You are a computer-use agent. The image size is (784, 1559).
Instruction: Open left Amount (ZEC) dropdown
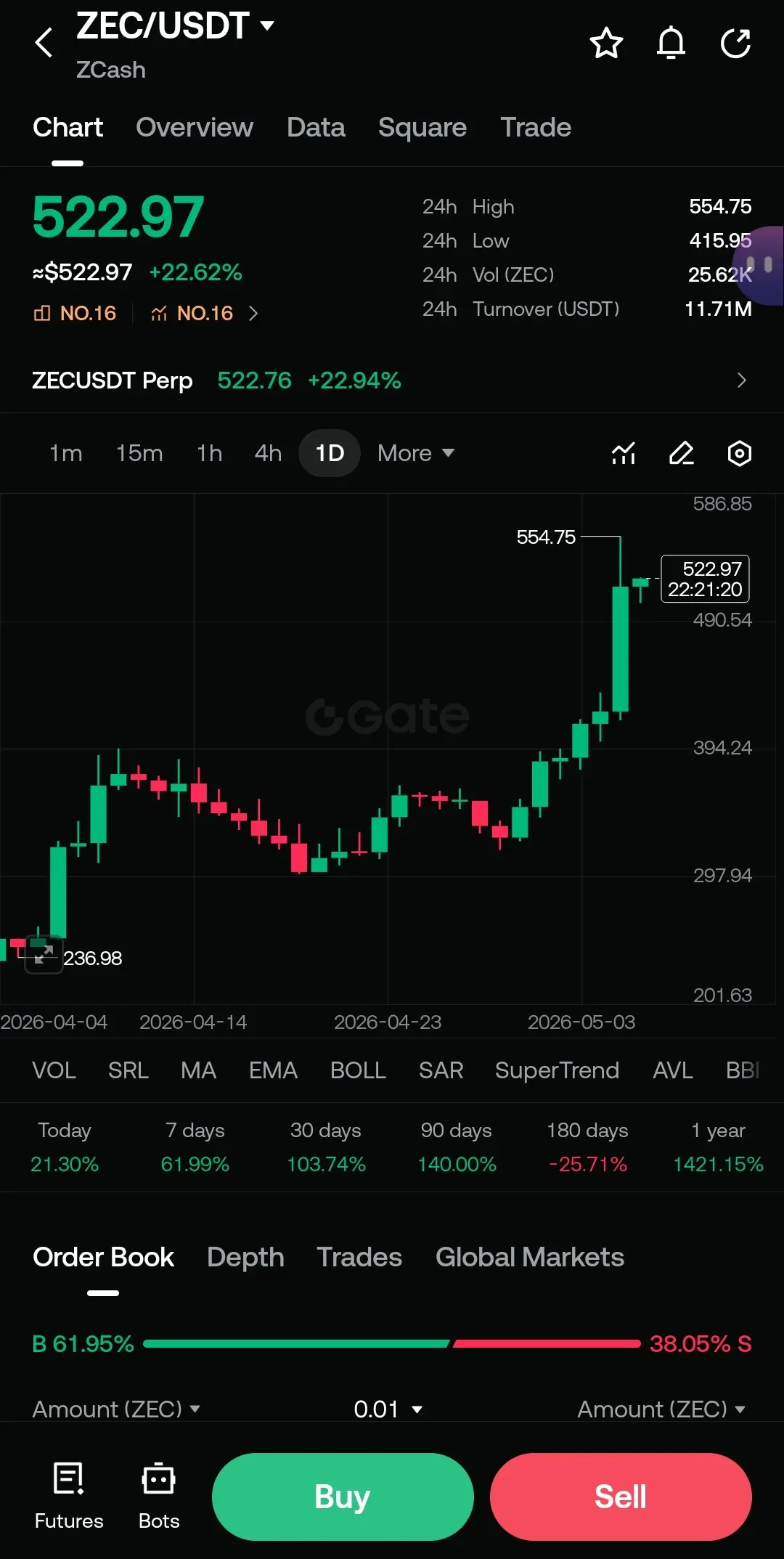click(116, 1409)
